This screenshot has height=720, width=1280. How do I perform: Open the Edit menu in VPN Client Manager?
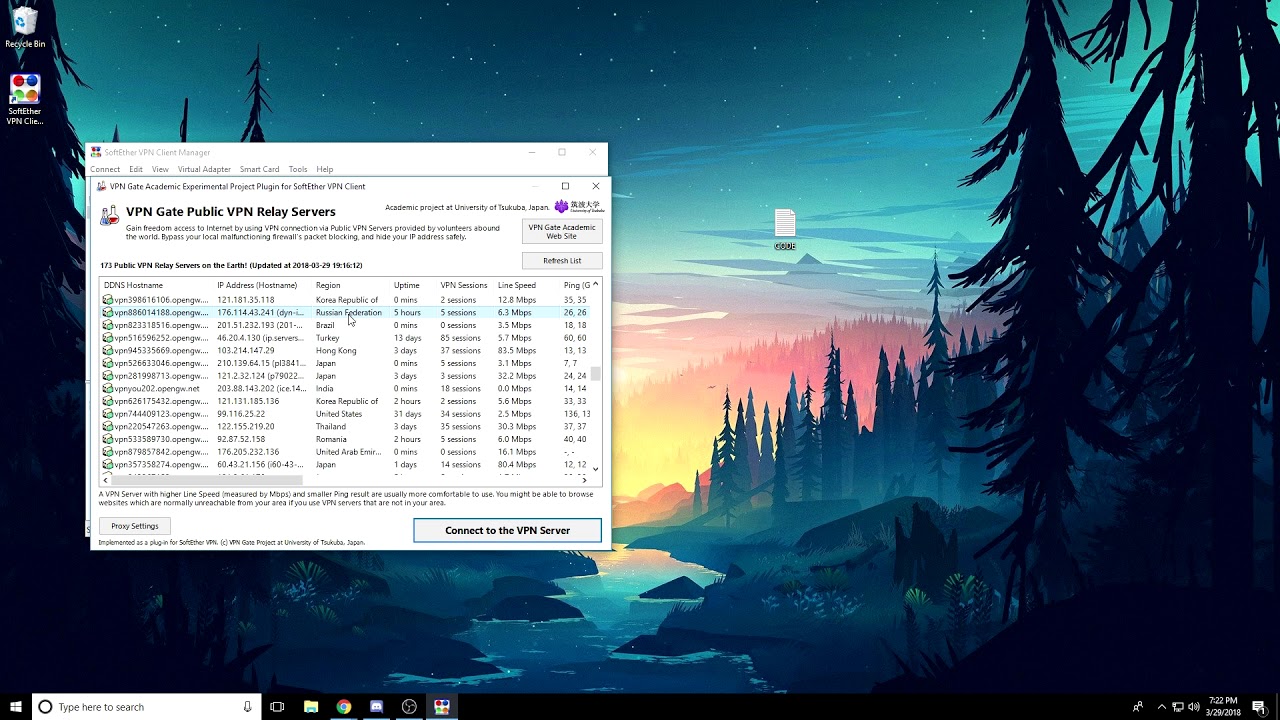(136, 169)
